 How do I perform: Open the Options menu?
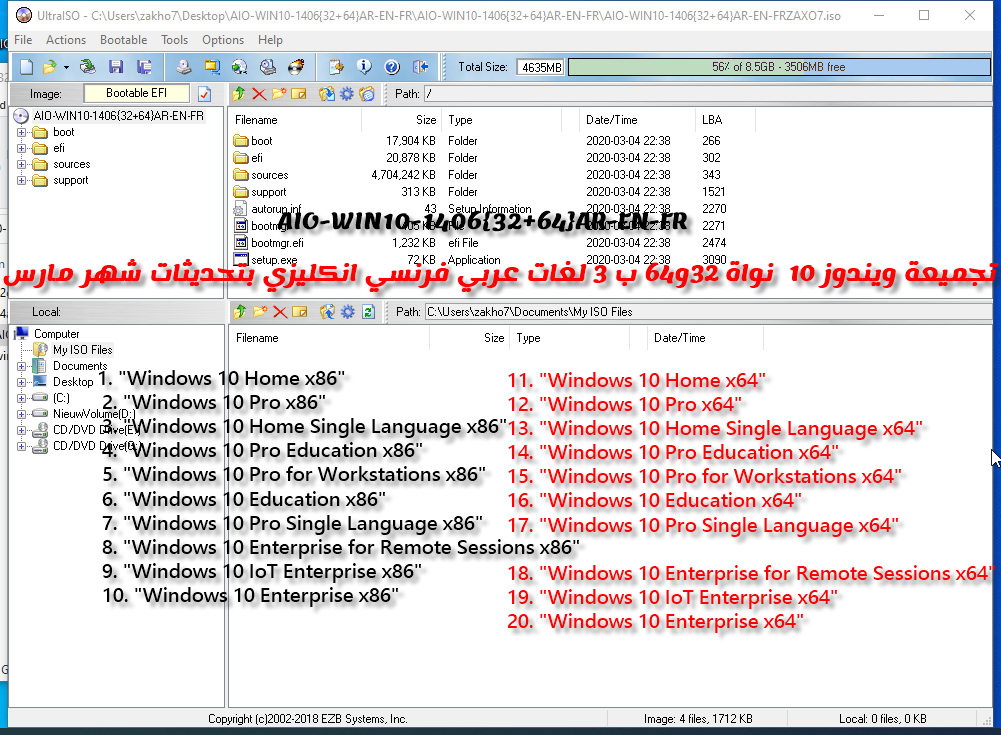tap(223, 40)
